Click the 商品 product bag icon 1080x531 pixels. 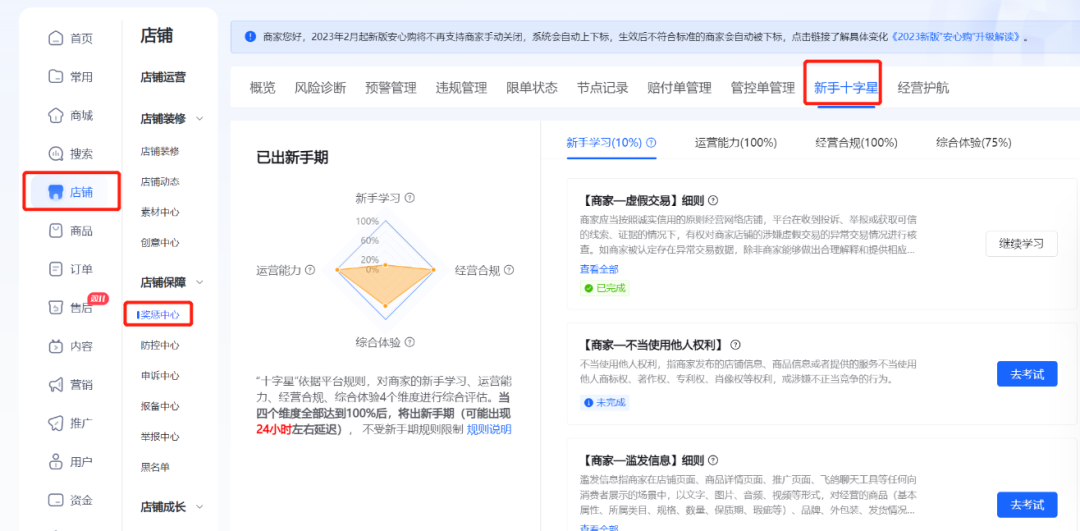point(55,231)
